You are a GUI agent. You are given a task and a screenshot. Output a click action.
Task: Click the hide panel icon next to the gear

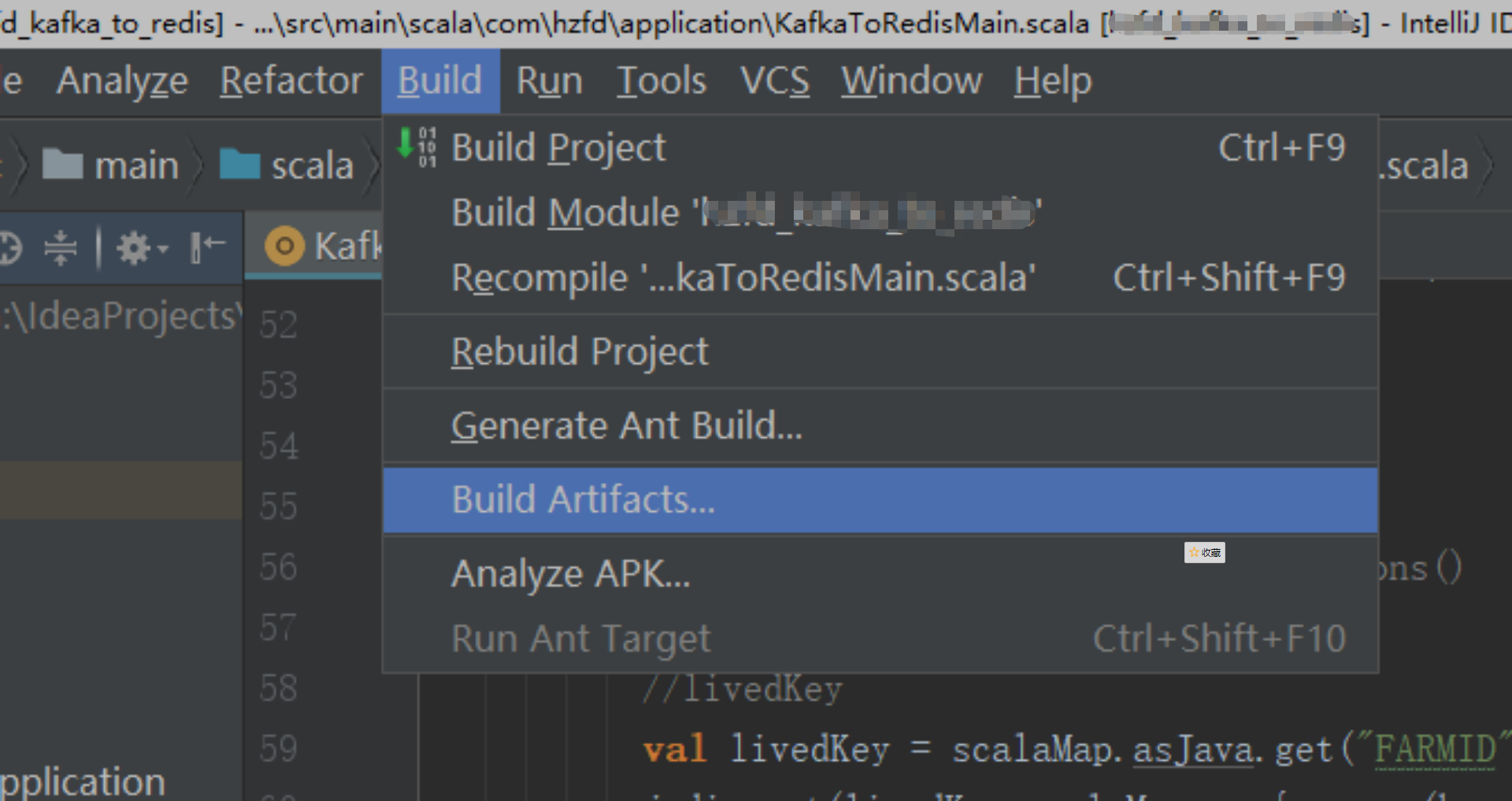click(x=208, y=247)
